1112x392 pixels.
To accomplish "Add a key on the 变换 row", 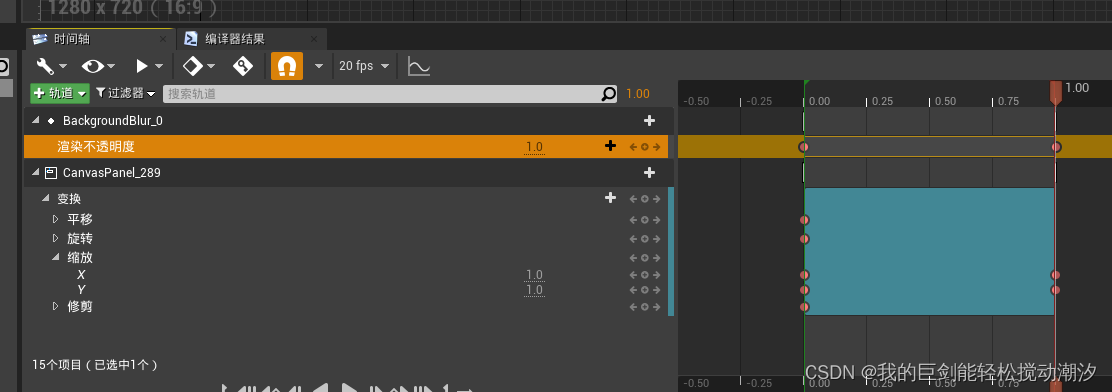I will pos(645,199).
